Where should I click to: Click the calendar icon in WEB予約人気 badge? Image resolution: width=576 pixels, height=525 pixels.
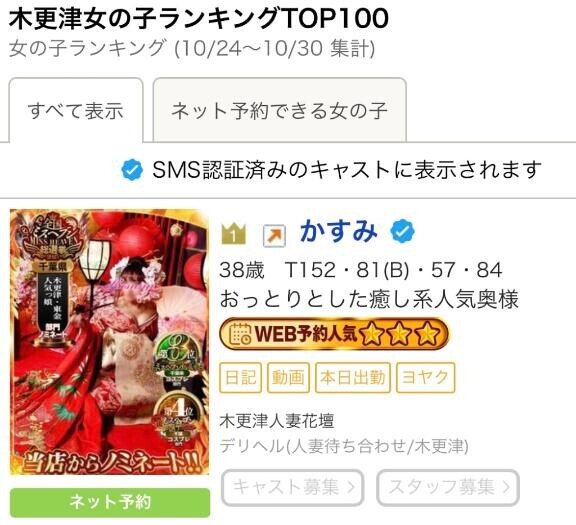pos(240,334)
